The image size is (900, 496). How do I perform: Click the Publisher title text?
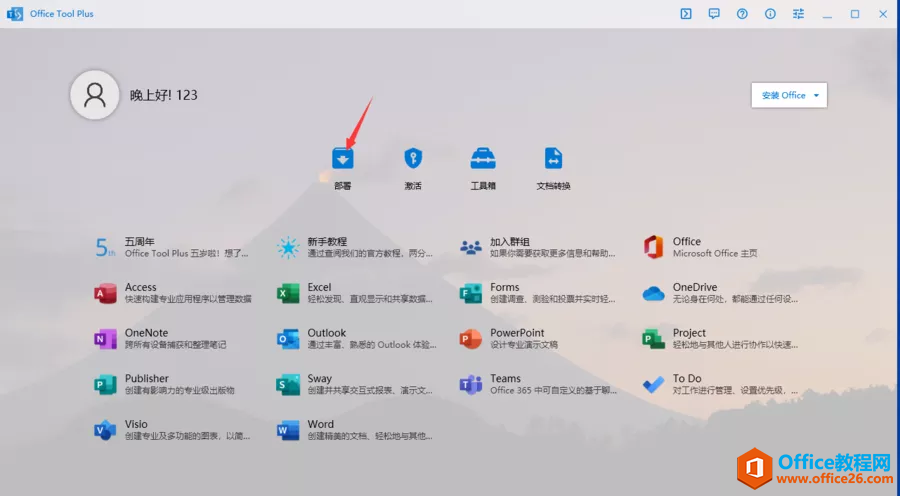147,378
